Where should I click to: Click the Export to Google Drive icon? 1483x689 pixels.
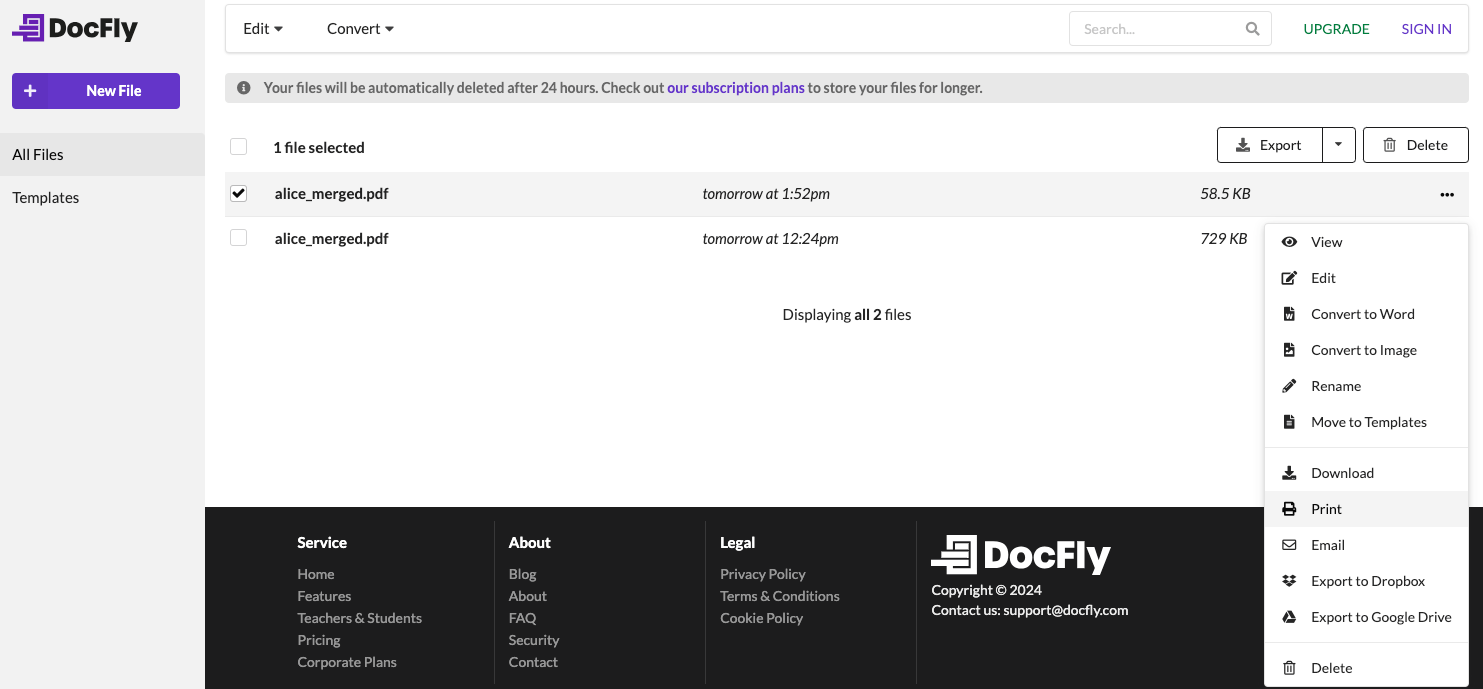(x=1289, y=616)
